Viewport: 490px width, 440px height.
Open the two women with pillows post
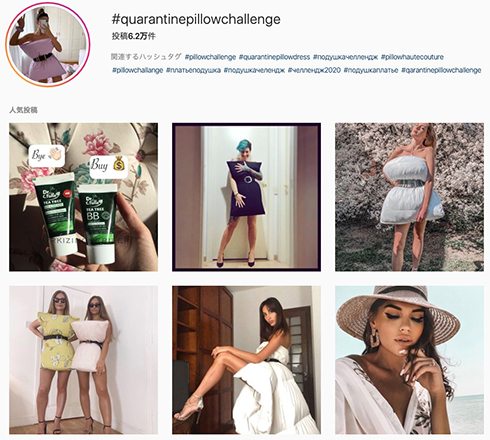click(83, 360)
